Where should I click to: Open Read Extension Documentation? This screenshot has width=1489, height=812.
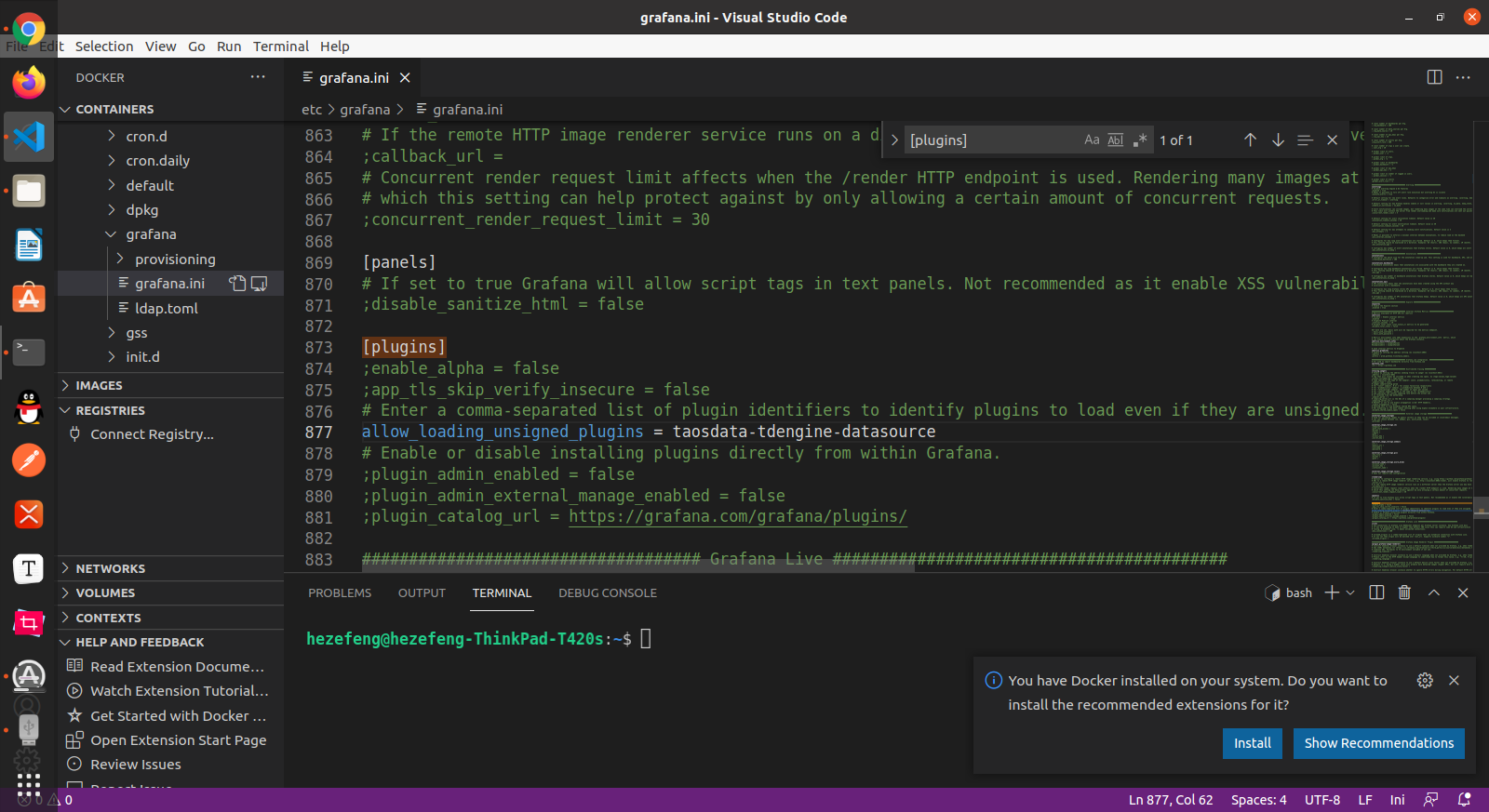click(170, 666)
